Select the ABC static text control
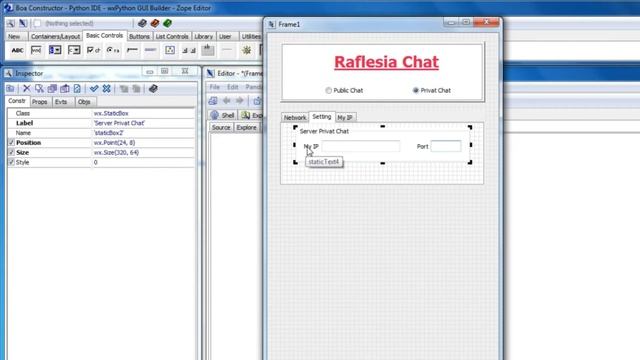640x360 pixels. click(x=17, y=50)
